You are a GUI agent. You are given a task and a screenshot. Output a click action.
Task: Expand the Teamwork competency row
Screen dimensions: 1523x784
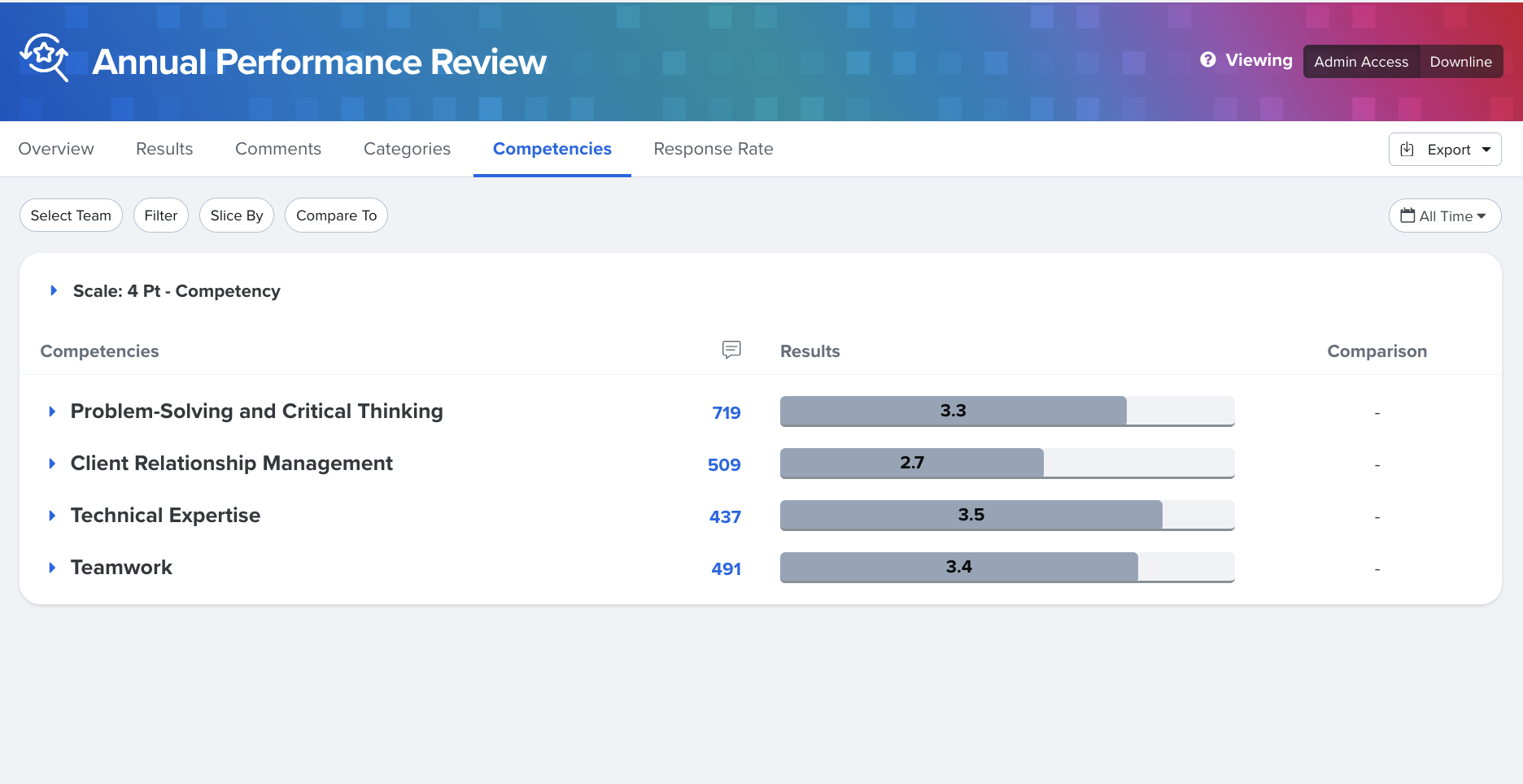(x=52, y=568)
